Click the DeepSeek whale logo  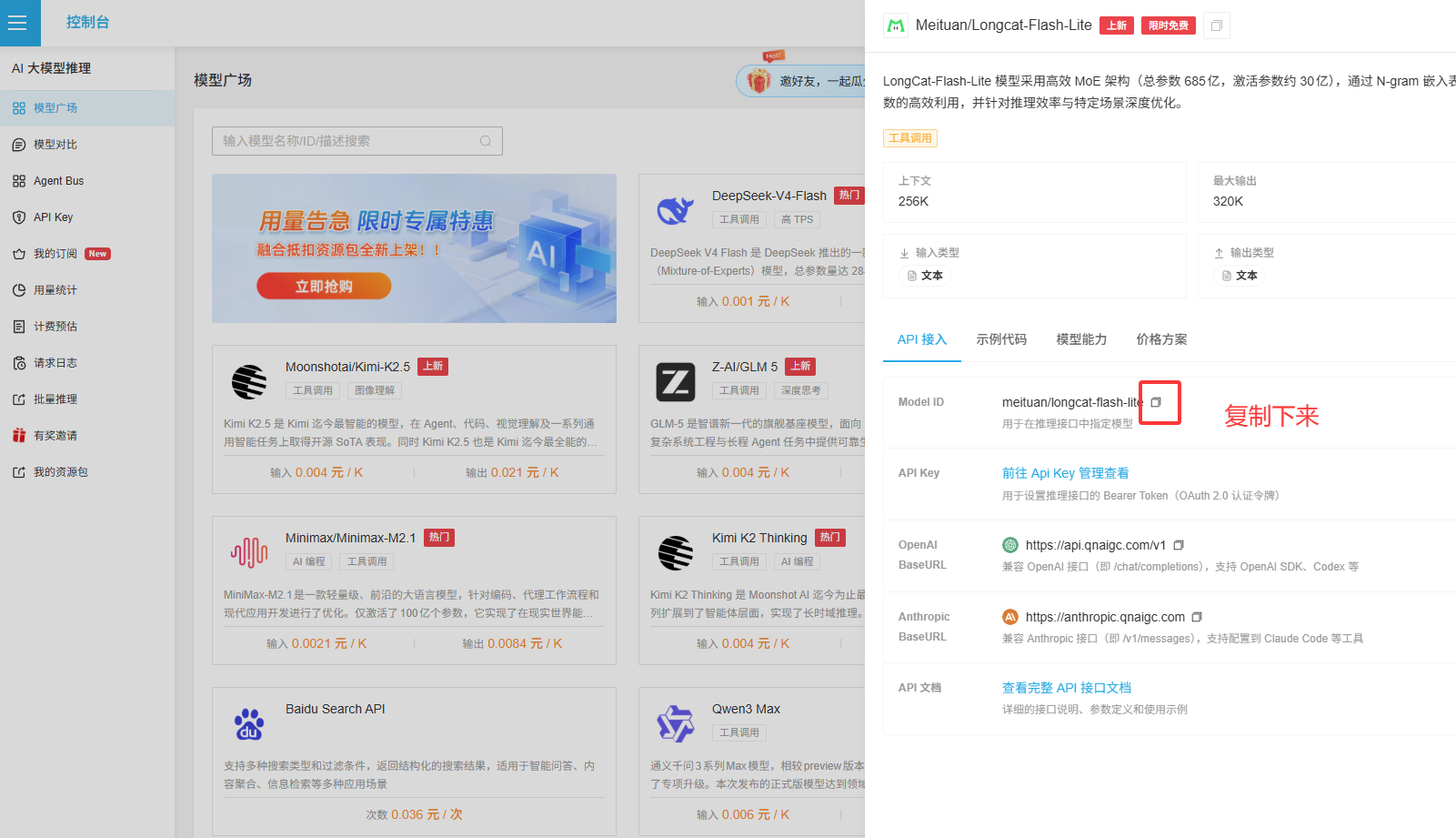click(676, 211)
